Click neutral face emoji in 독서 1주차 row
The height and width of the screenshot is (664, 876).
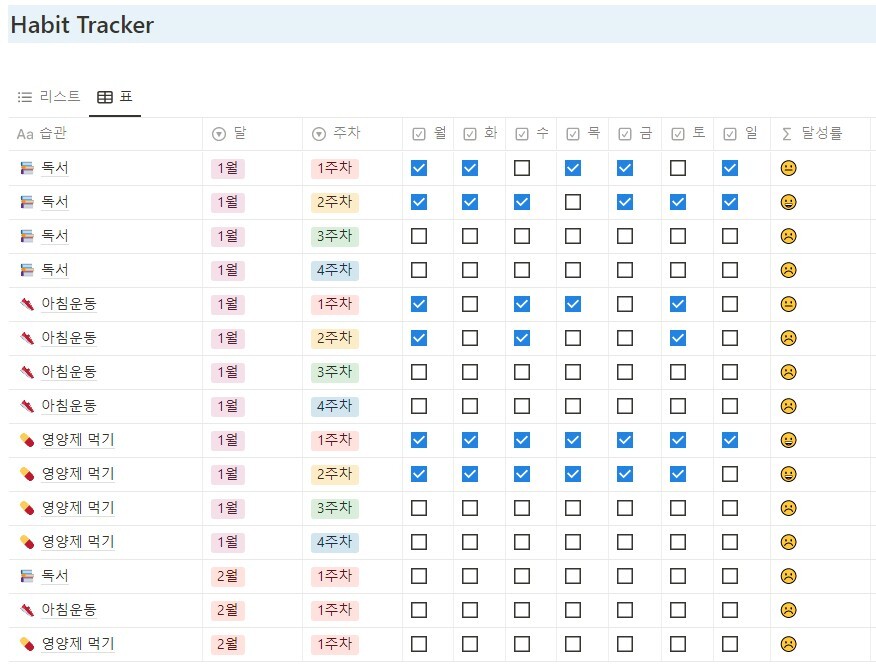(x=788, y=168)
